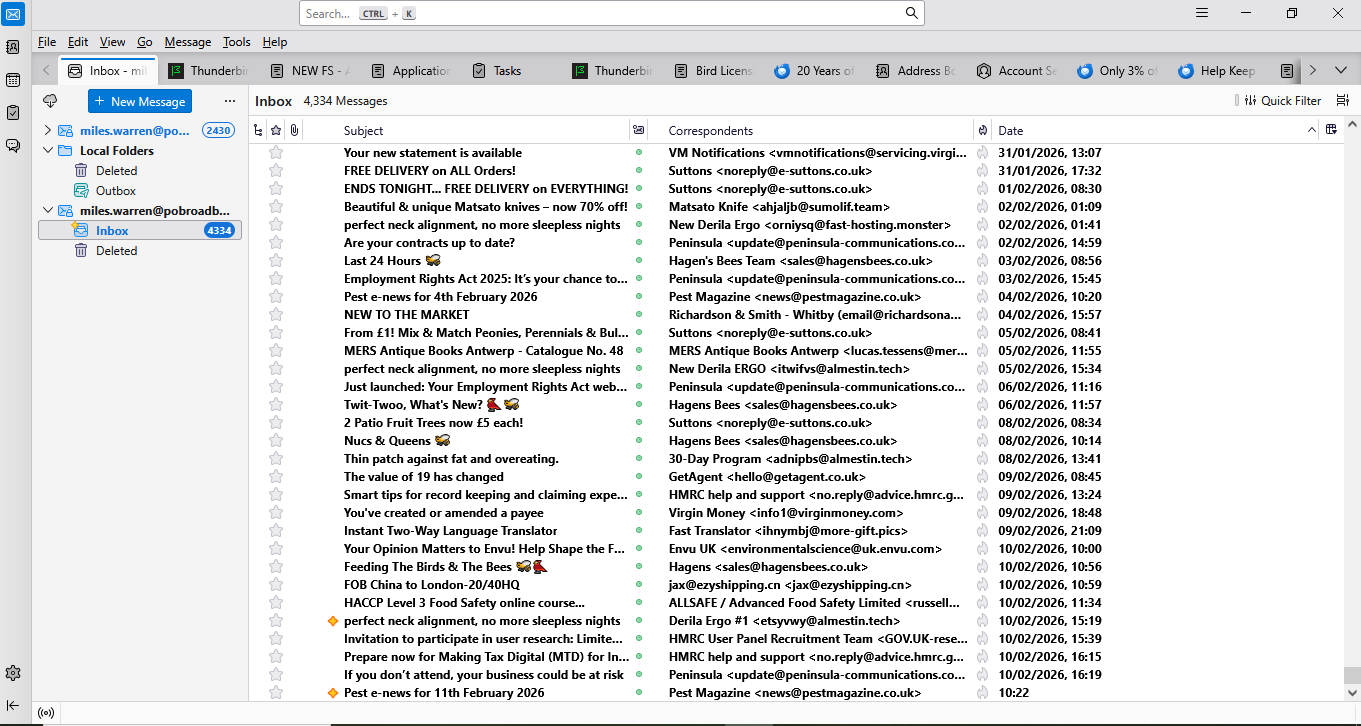Toggle read status dot for 'NEW TO THE MARKET'
This screenshot has height=726, width=1361.
tap(639, 315)
